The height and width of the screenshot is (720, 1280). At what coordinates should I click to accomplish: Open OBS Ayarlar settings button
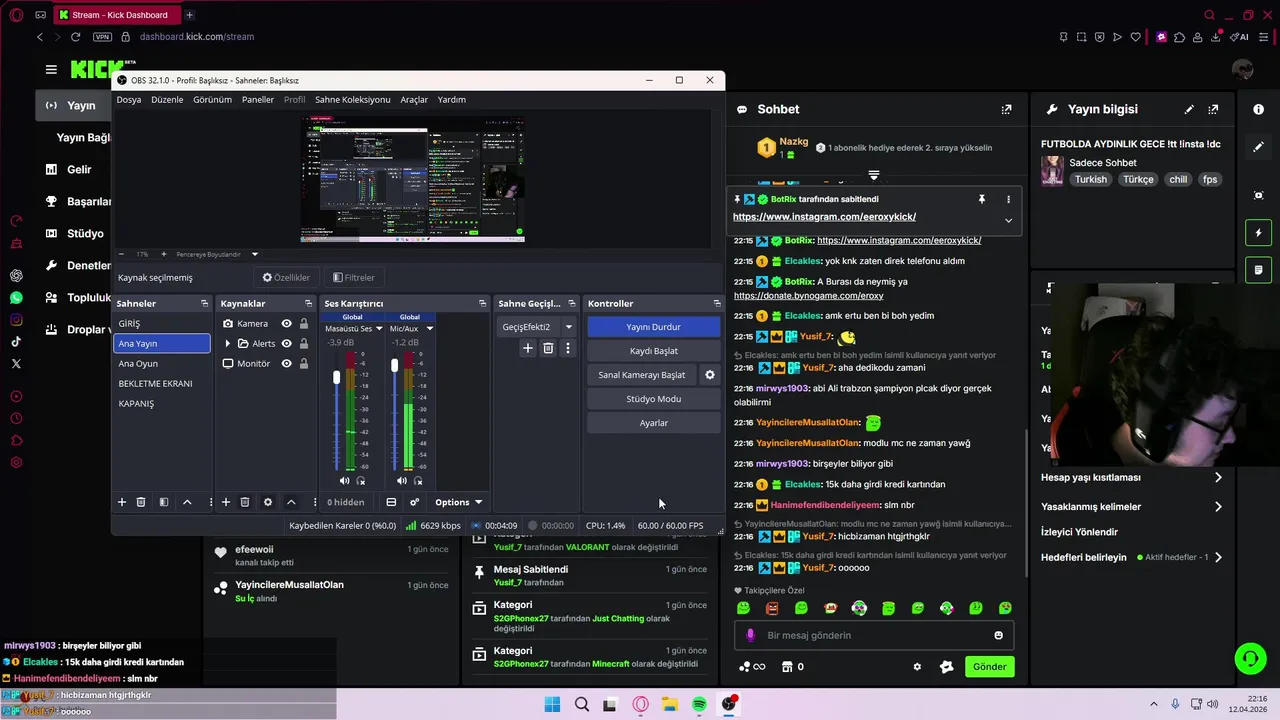tap(654, 423)
